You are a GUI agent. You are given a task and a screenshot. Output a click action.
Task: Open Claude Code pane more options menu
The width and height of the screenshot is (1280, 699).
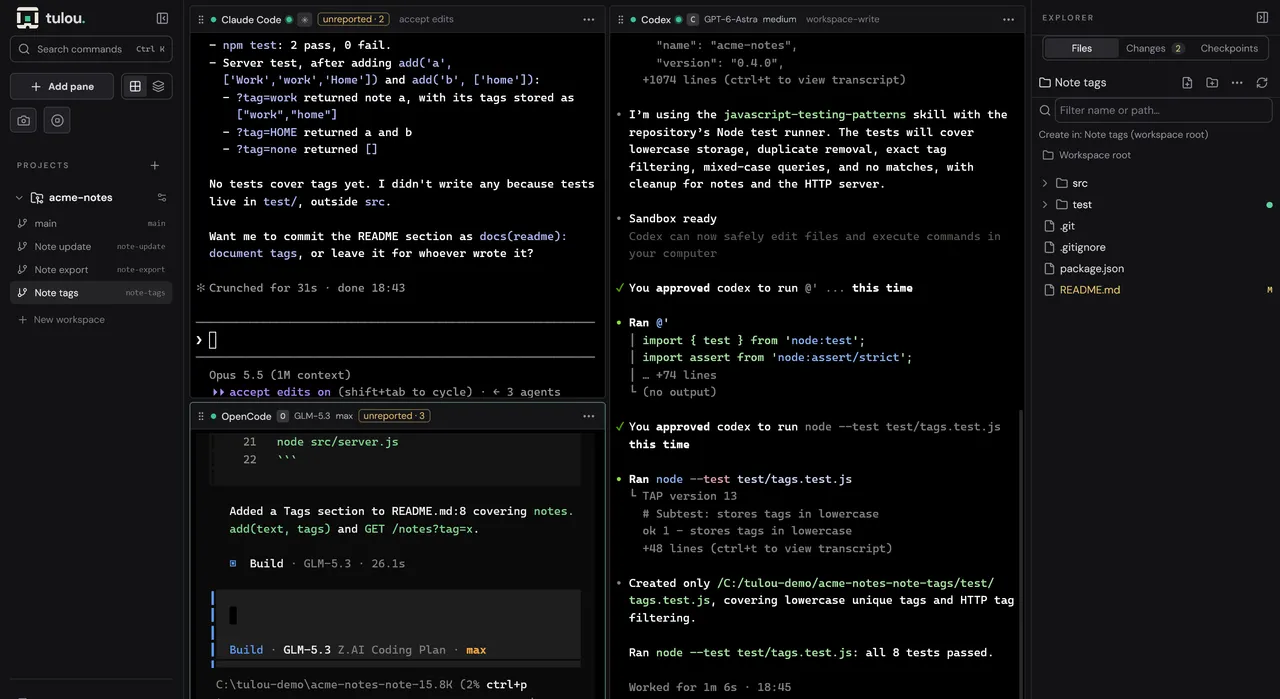coord(588,19)
